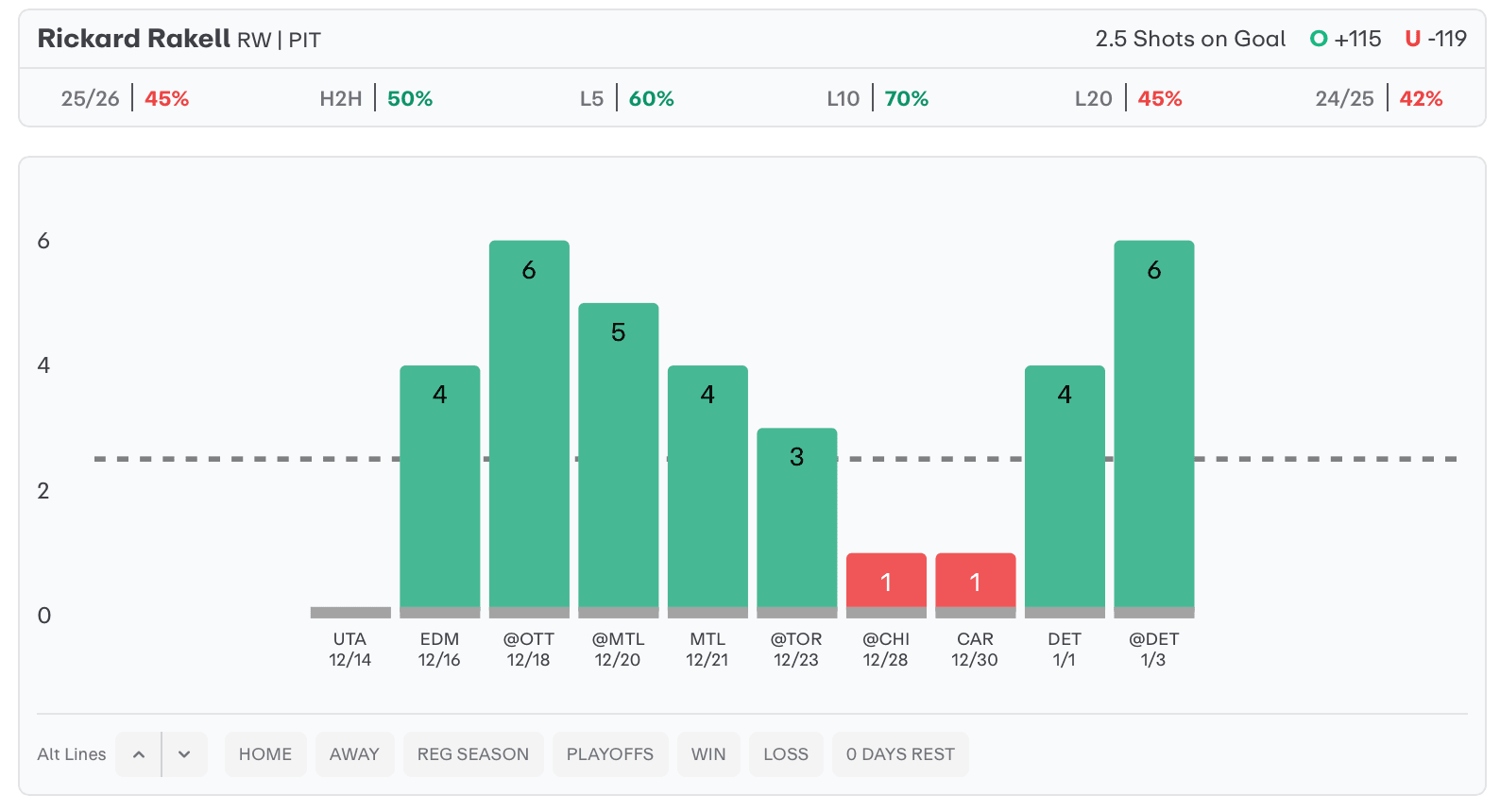Image resolution: width=1500 pixels, height=812 pixels.
Task: Click the Alt Lines down arrow
Action: tap(184, 754)
